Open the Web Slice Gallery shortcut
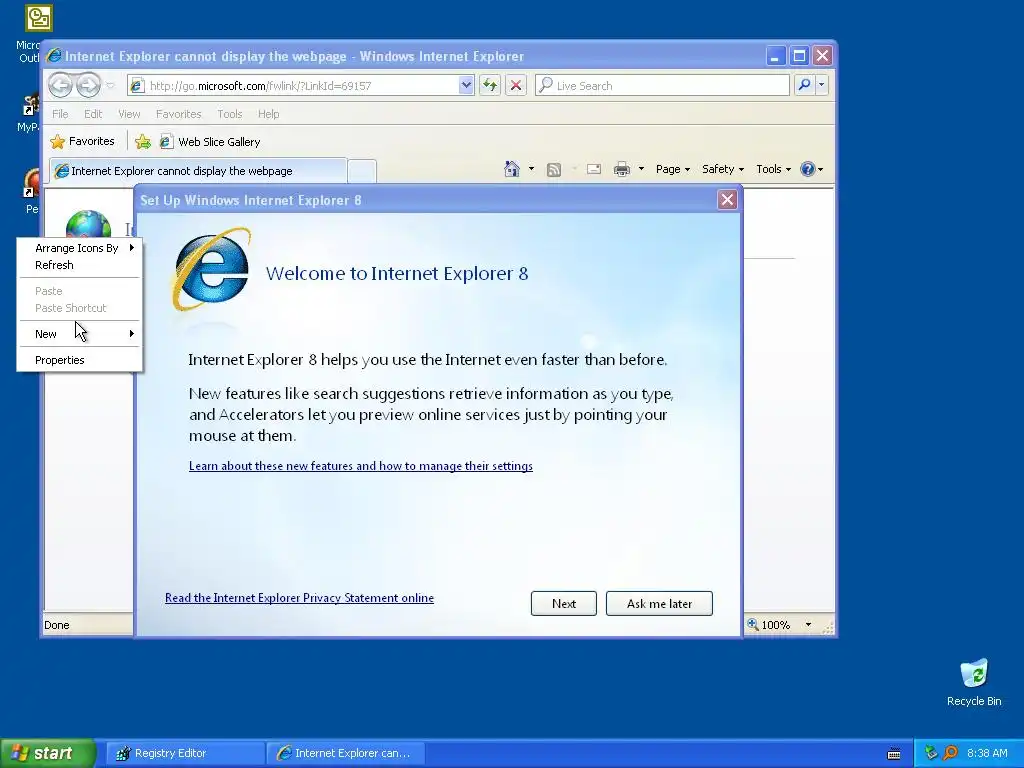Screen dimensions: 1024x768 click(x=210, y=142)
